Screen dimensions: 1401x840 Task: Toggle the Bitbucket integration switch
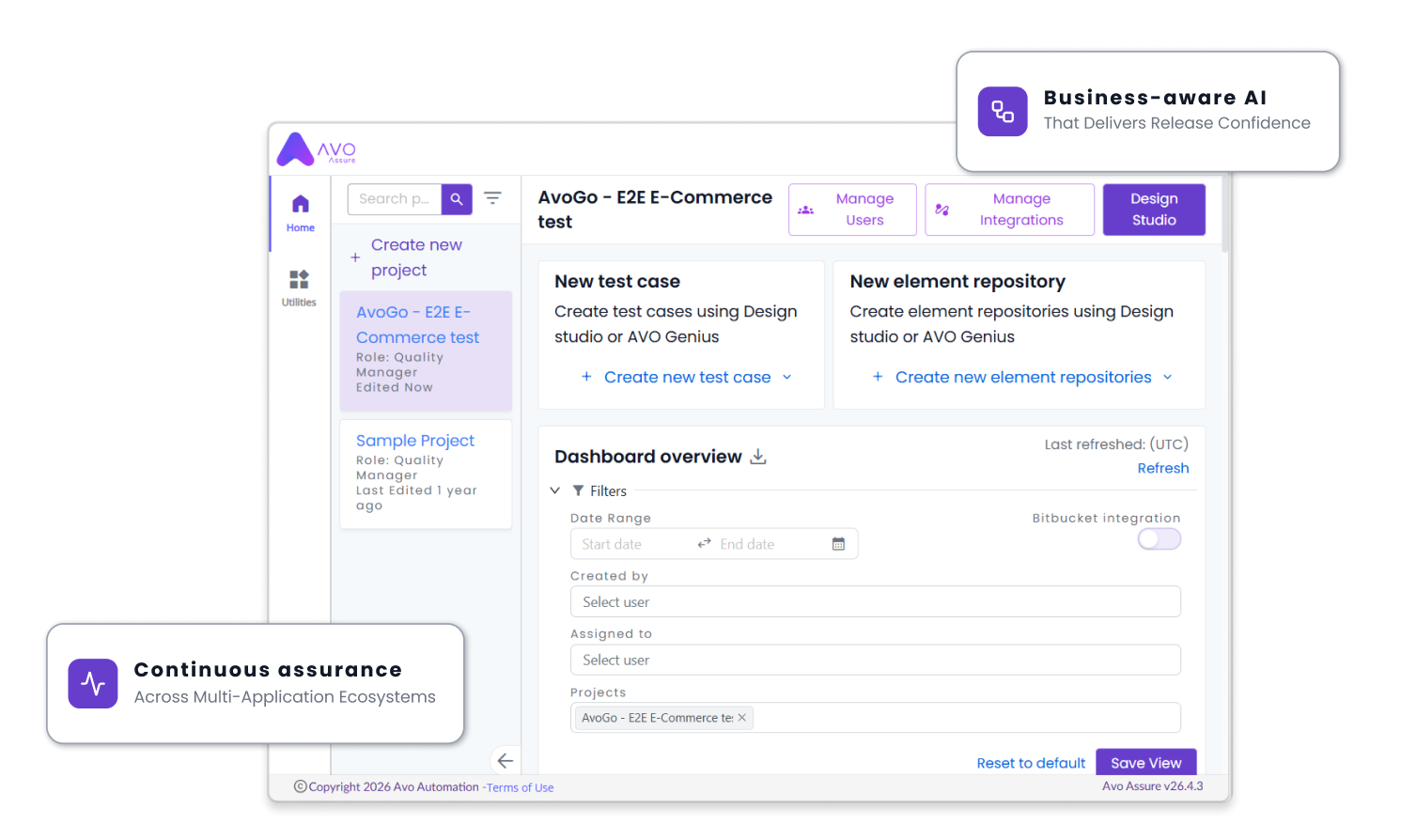1159,539
